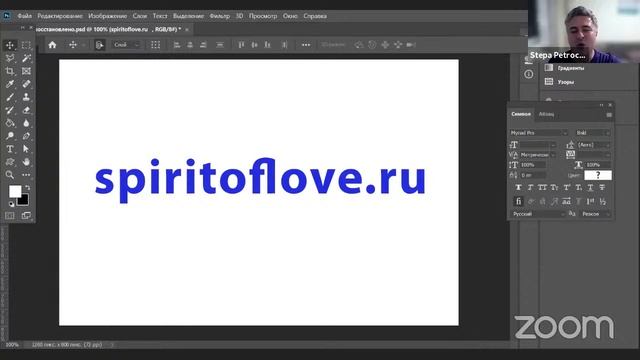Select the Healing Brush tool
The width and height of the screenshot is (640, 360).
coord(26,84)
